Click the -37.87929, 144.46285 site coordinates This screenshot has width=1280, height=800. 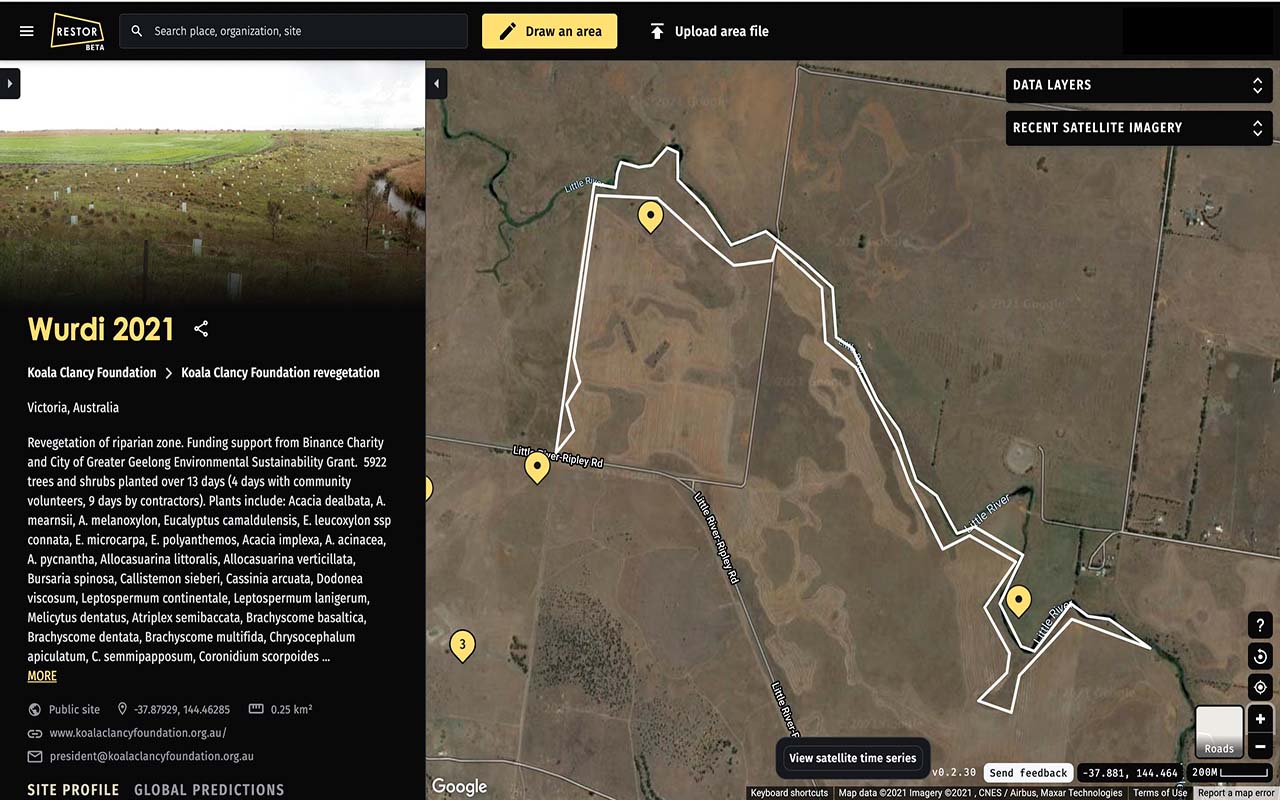click(182, 709)
